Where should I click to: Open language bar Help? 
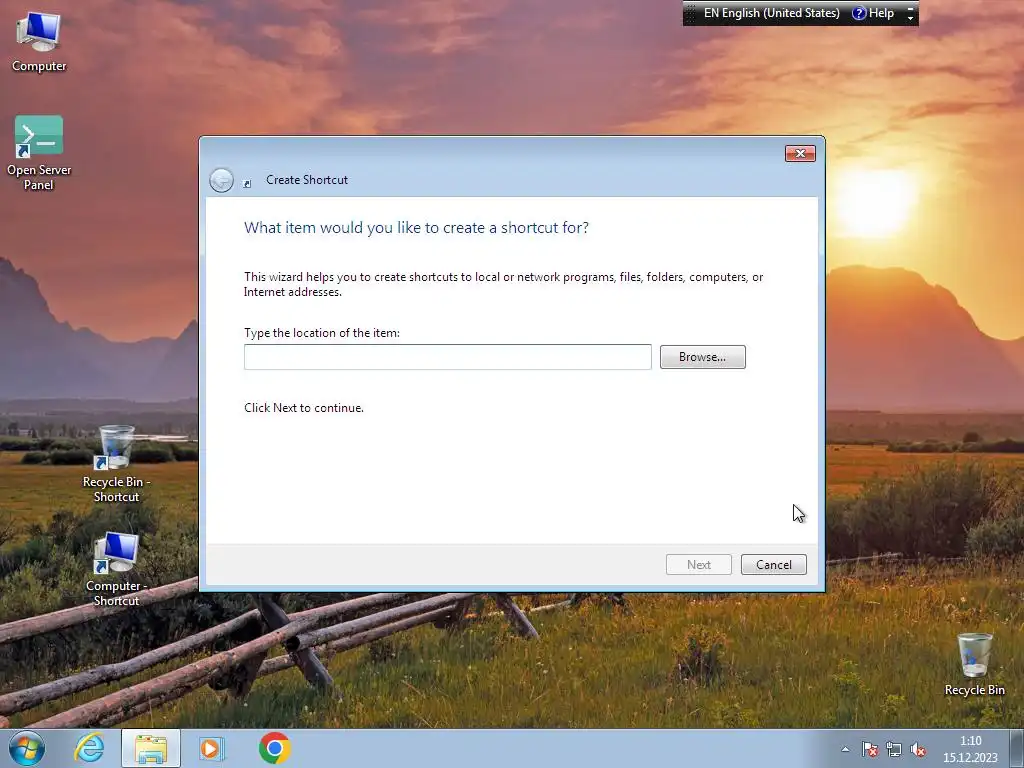coord(873,13)
